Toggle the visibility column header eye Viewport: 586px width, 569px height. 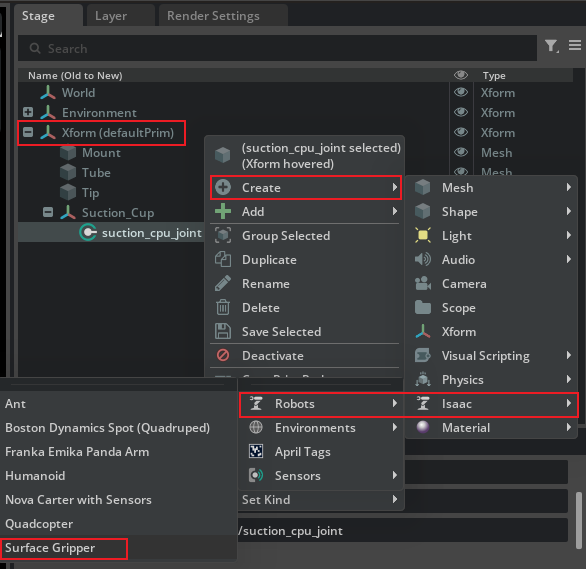(461, 75)
